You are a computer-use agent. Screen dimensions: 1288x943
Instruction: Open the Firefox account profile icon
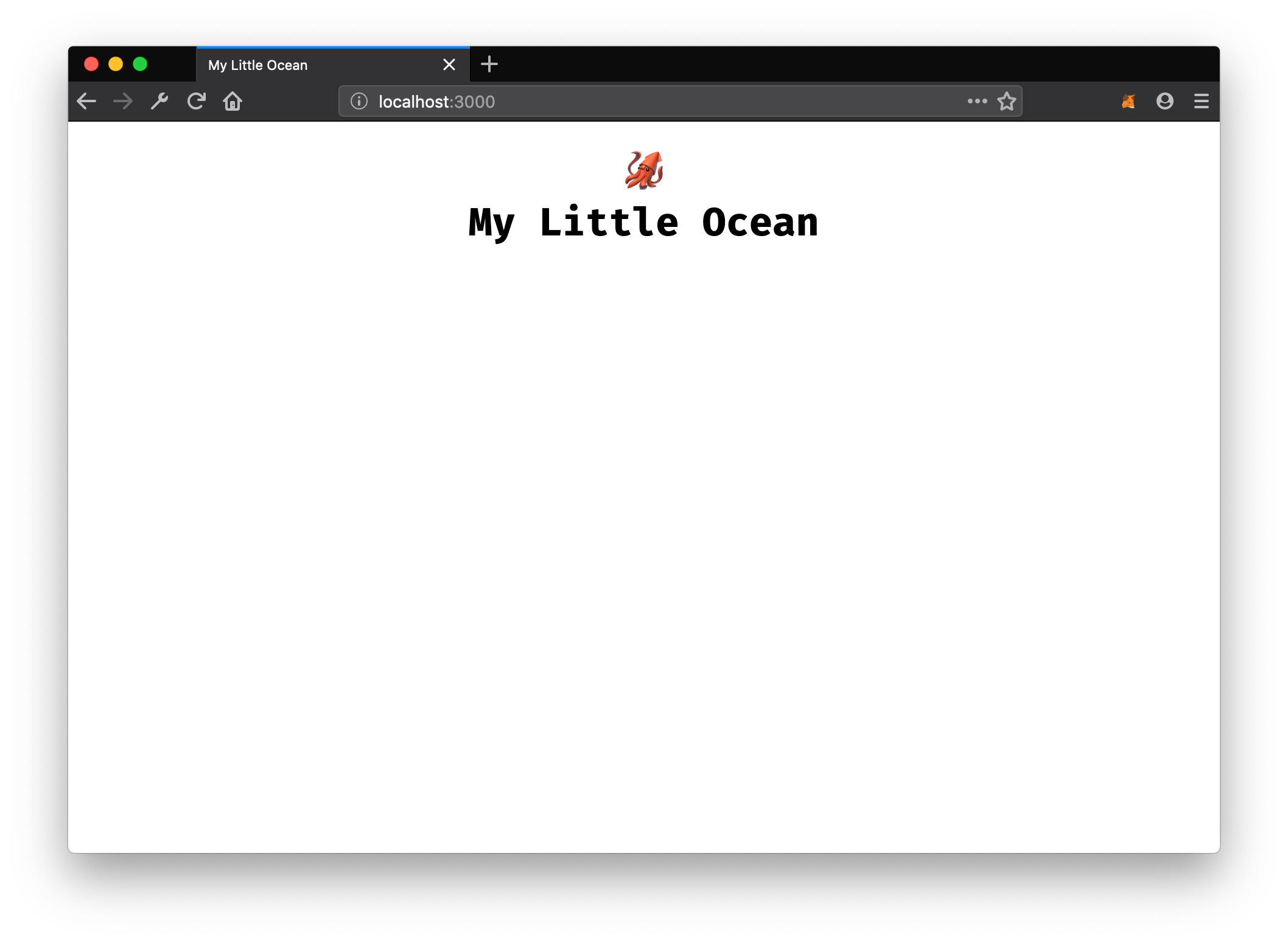[1164, 101]
